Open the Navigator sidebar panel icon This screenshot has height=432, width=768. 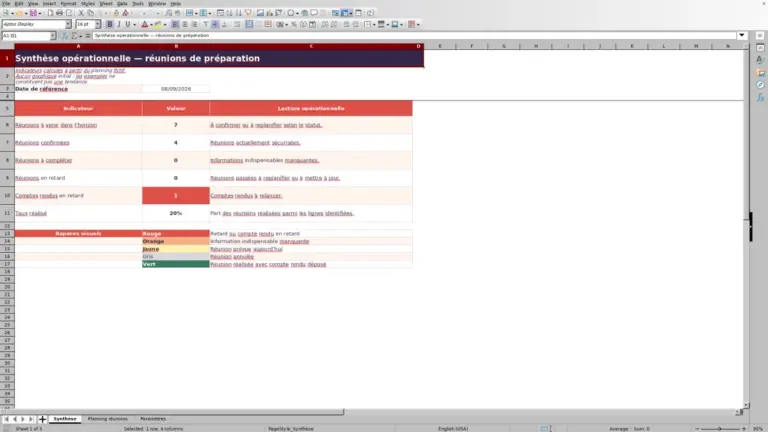[x=760, y=85]
